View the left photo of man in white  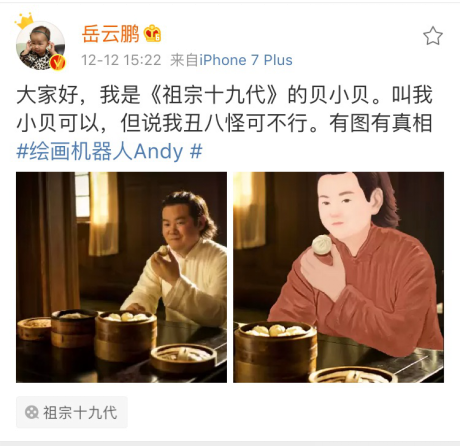[121, 277]
